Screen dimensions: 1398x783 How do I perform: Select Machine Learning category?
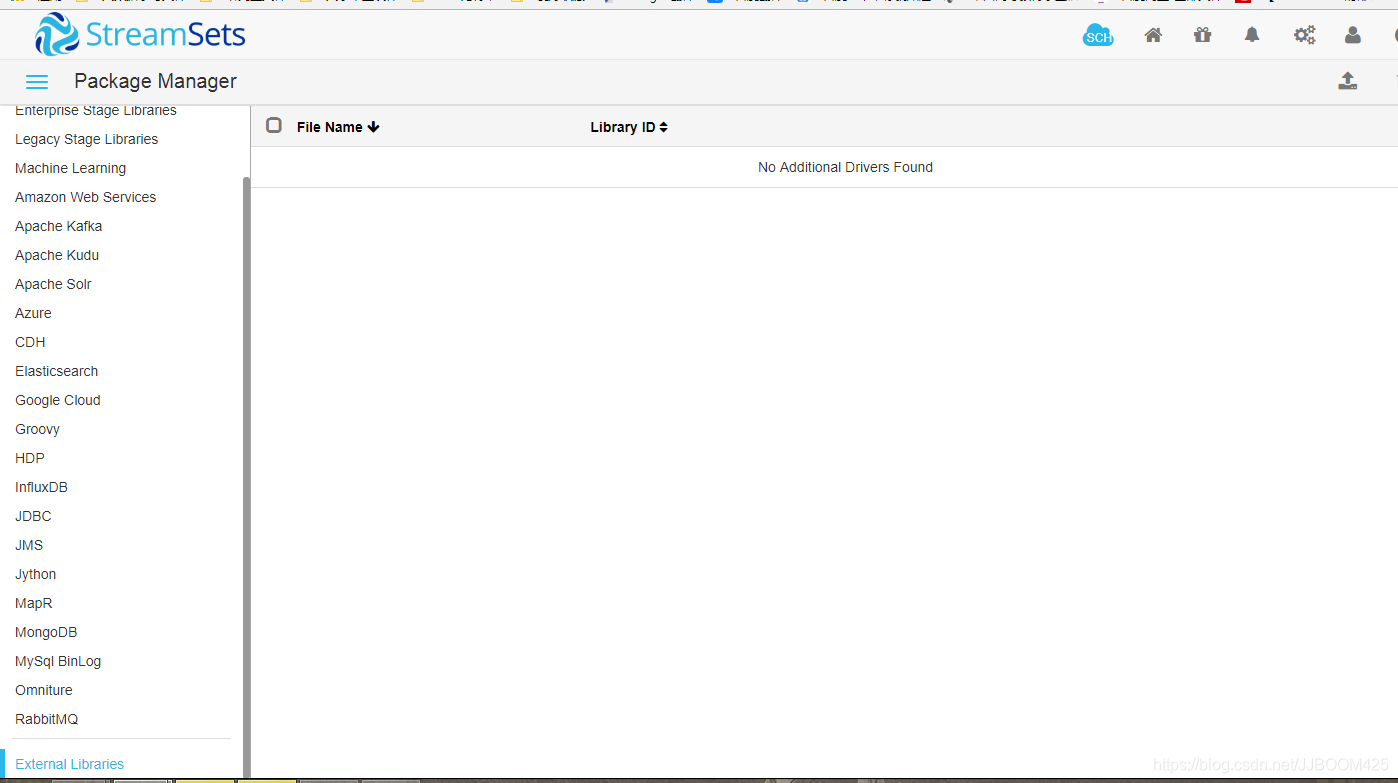pyautogui.click(x=70, y=168)
